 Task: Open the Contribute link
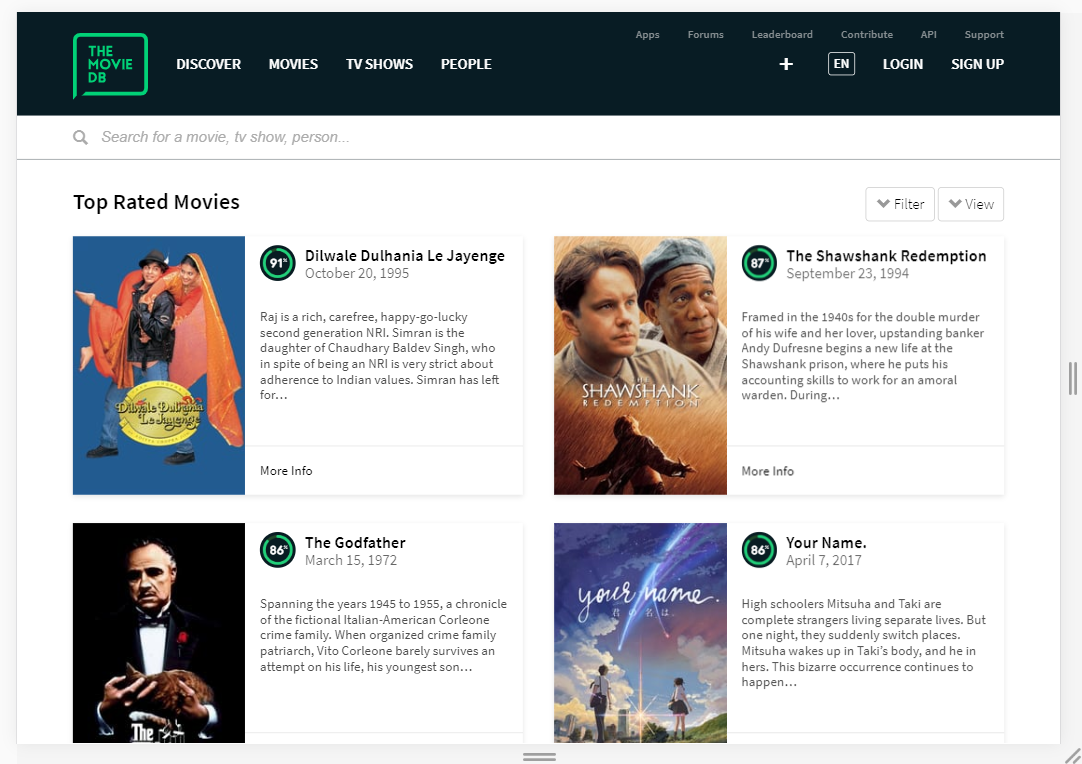[867, 35]
